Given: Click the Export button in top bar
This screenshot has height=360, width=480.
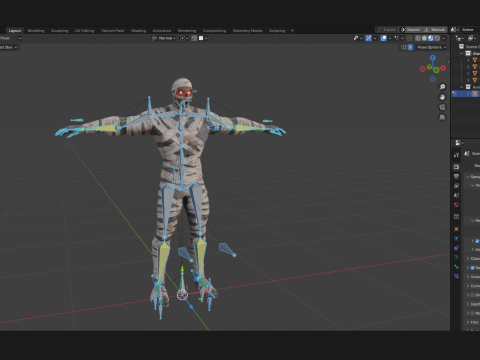Looking at the screenshot, I should (x=387, y=30).
